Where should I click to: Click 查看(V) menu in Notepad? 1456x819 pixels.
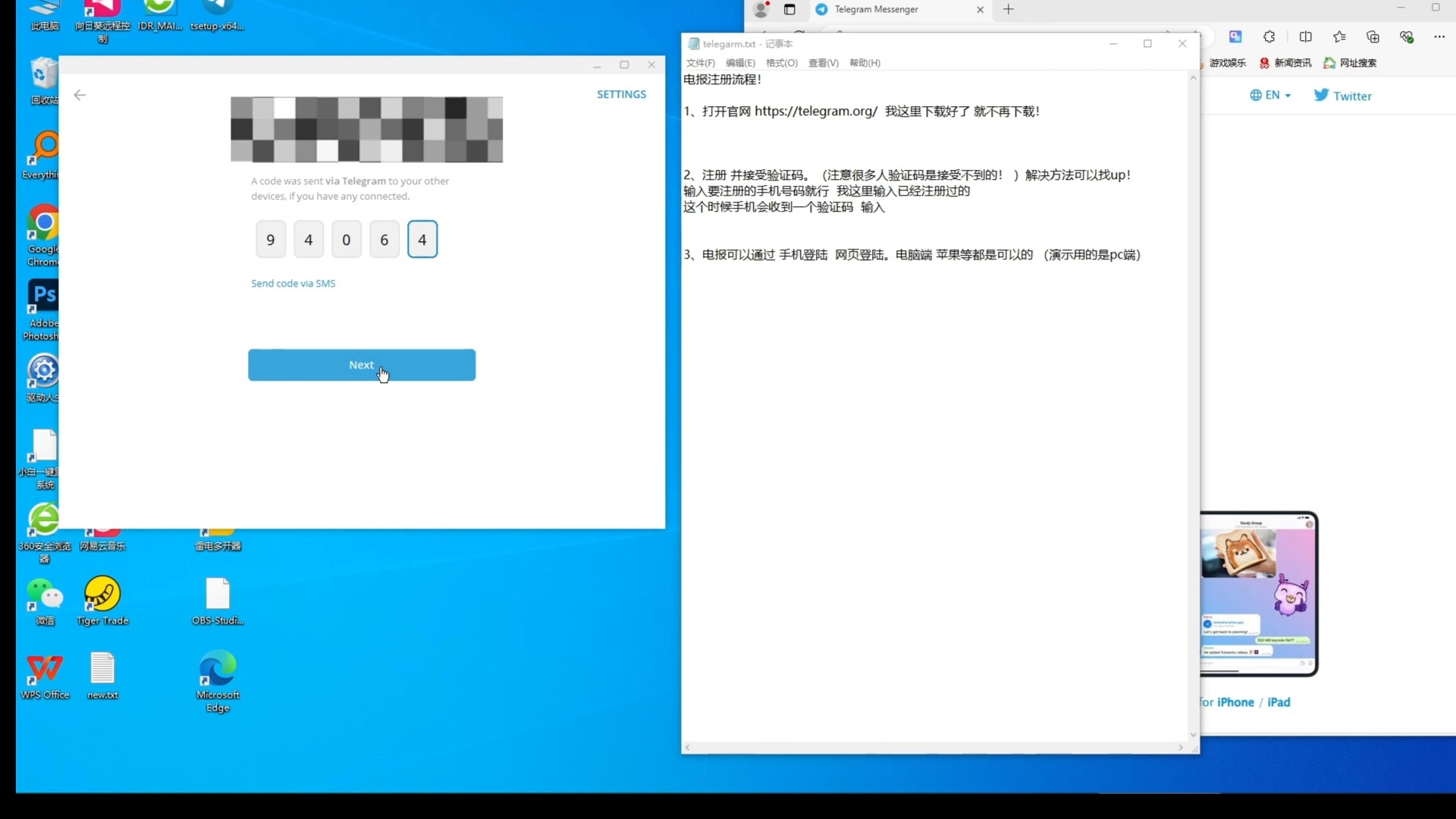point(821,62)
